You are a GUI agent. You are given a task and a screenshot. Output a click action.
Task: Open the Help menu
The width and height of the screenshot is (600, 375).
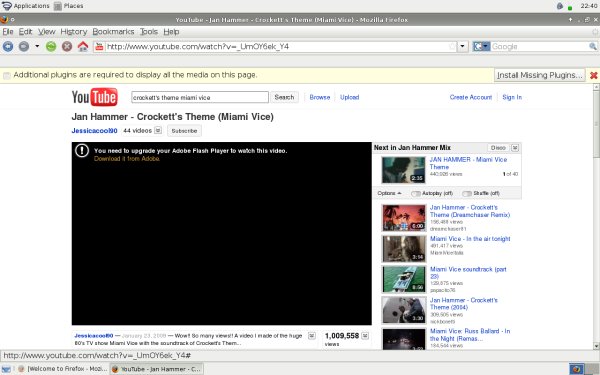(171, 32)
